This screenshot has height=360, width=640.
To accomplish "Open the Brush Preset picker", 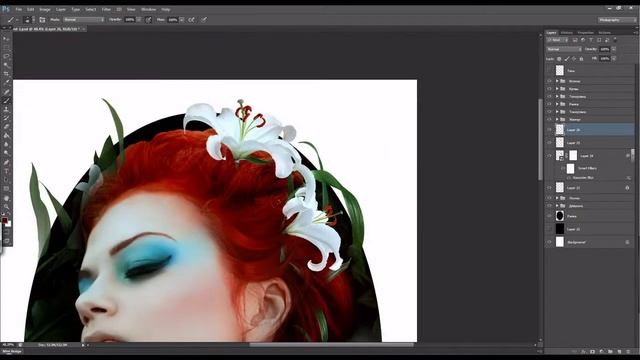I will (28, 20).
